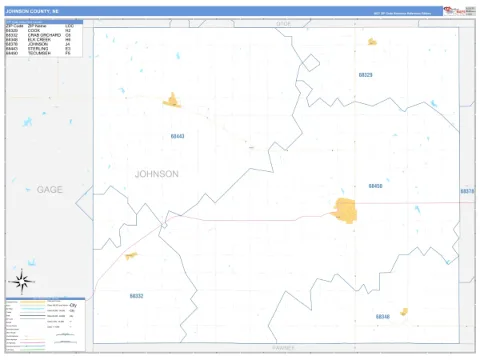Click the OTOE county label at the top
Screen dimensions: 480x360
[284, 24]
